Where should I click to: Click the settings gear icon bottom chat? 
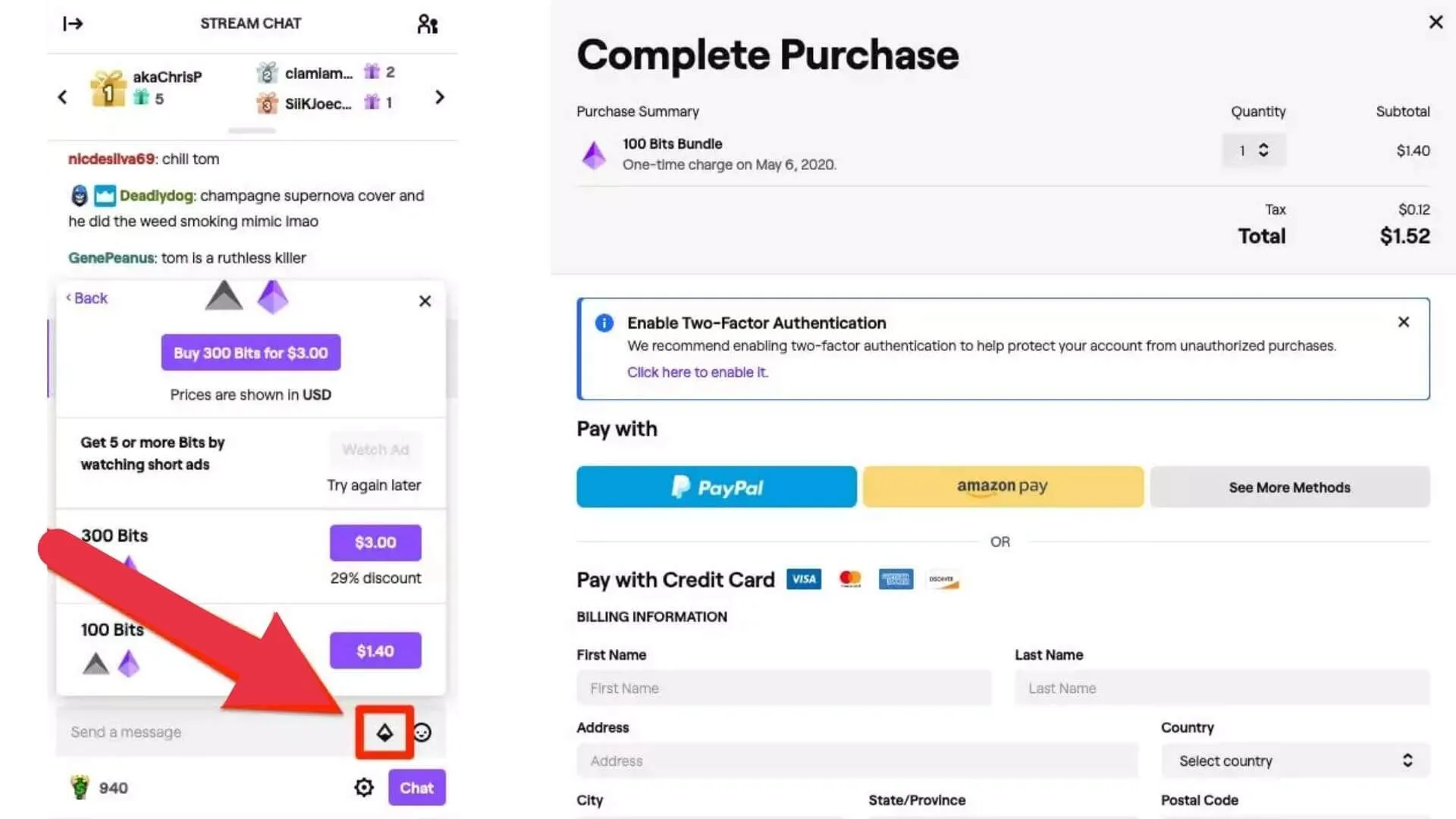point(365,787)
